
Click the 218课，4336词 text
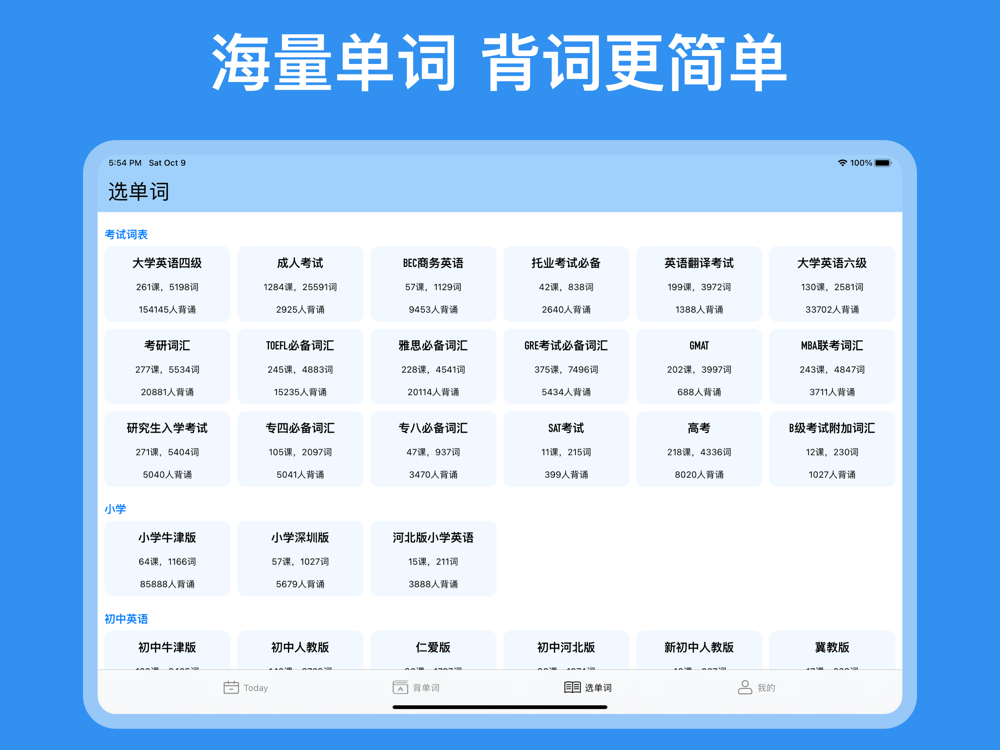(699, 452)
